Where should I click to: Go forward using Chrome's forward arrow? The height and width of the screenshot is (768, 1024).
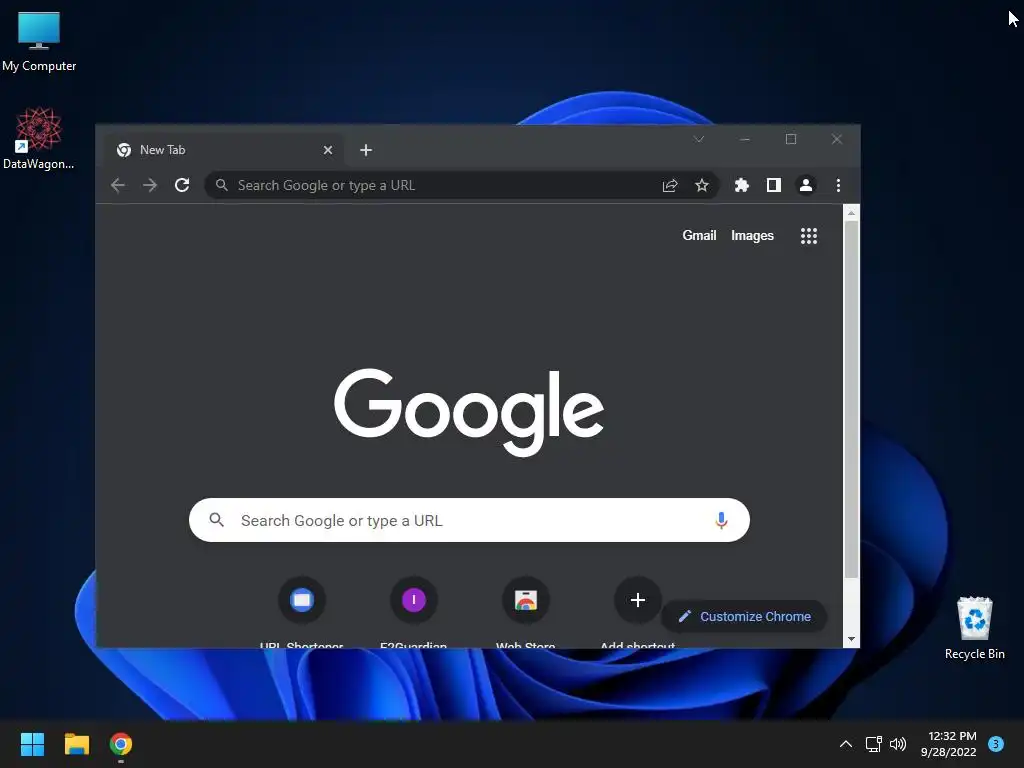(150, 185)
